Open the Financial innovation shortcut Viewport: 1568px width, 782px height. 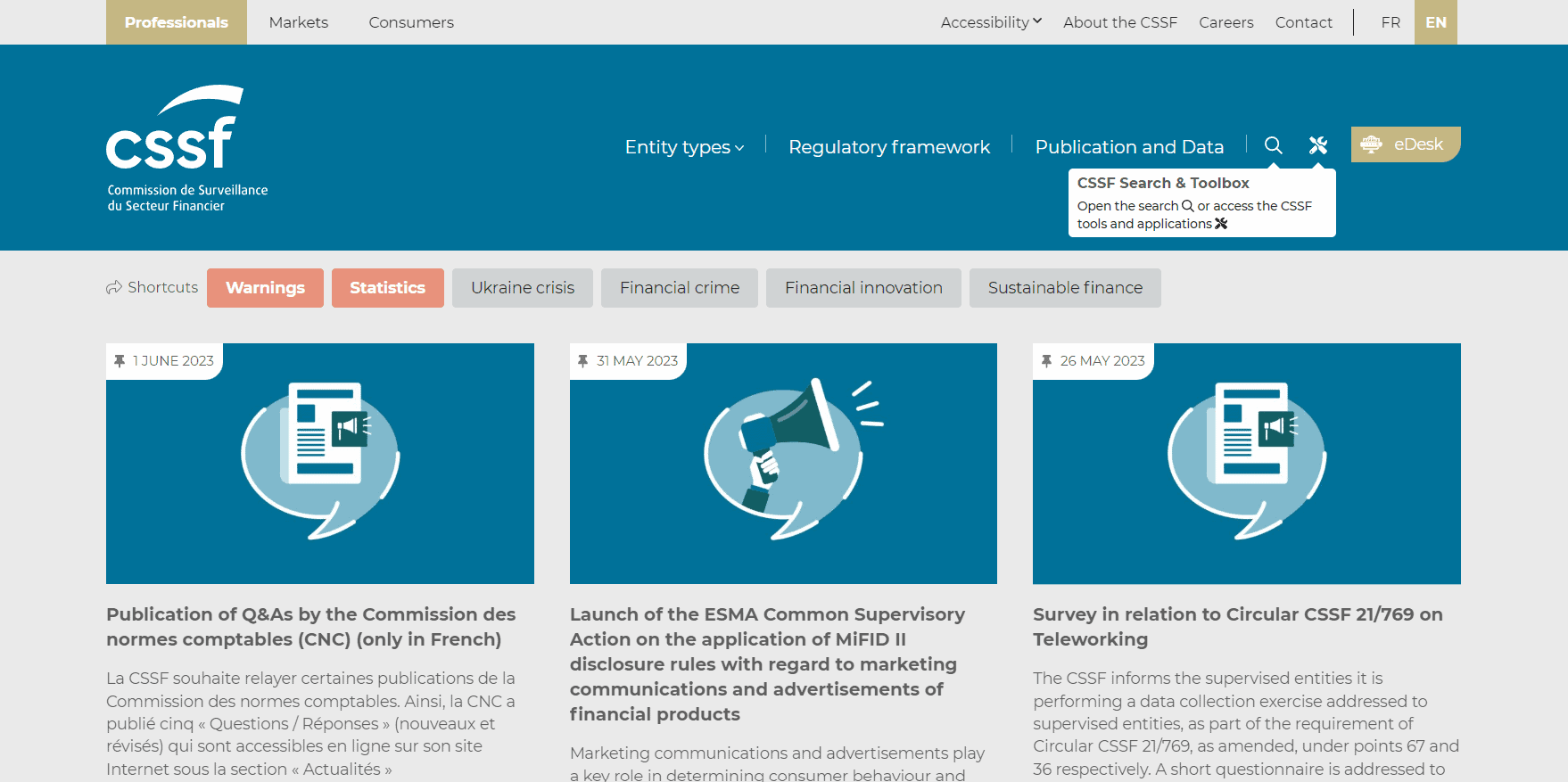click(863, 288)
